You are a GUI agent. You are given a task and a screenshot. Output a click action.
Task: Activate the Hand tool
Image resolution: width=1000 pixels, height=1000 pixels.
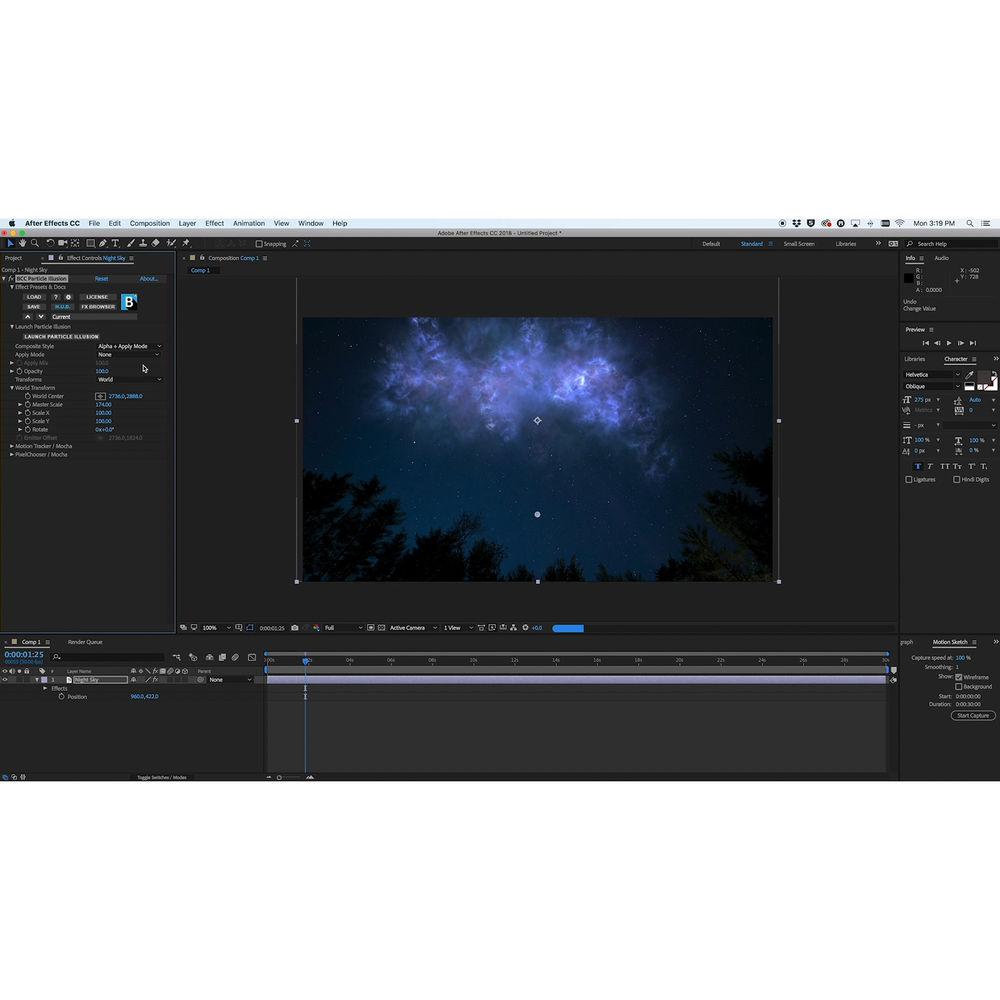[23, 243]
